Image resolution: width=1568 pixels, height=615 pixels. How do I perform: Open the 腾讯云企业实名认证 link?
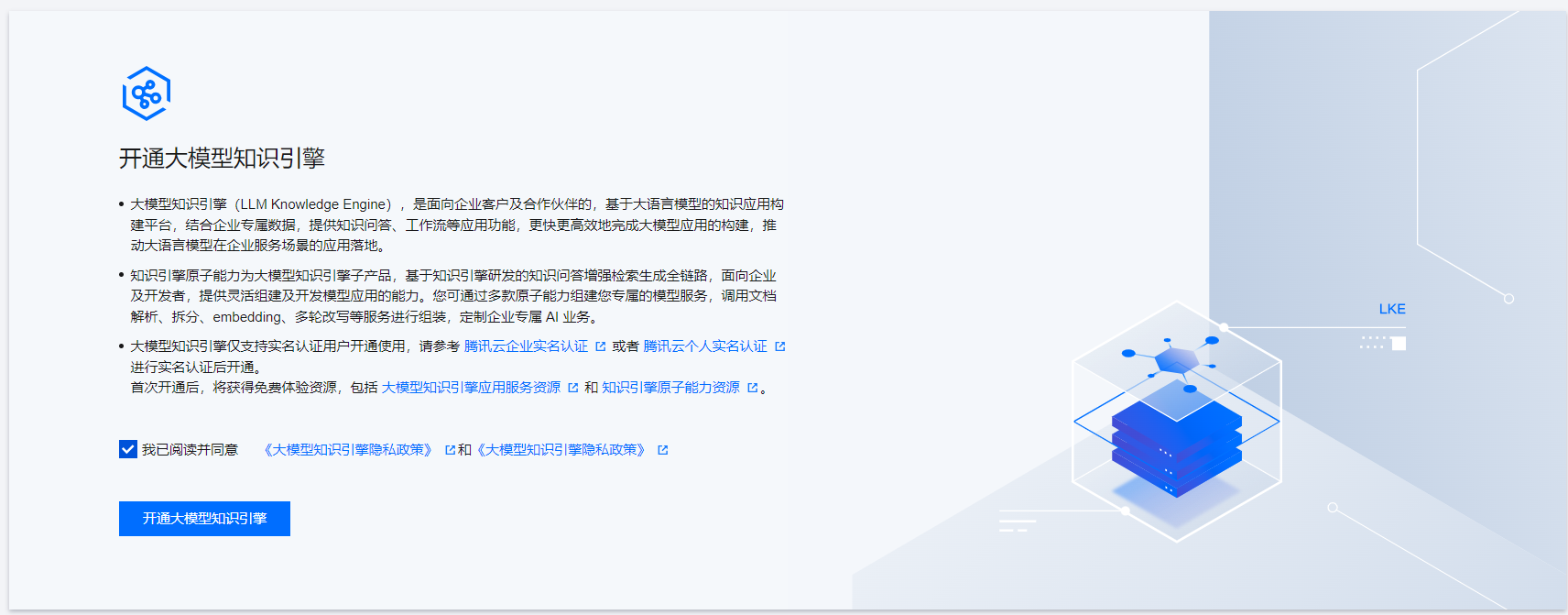[526, 346]
